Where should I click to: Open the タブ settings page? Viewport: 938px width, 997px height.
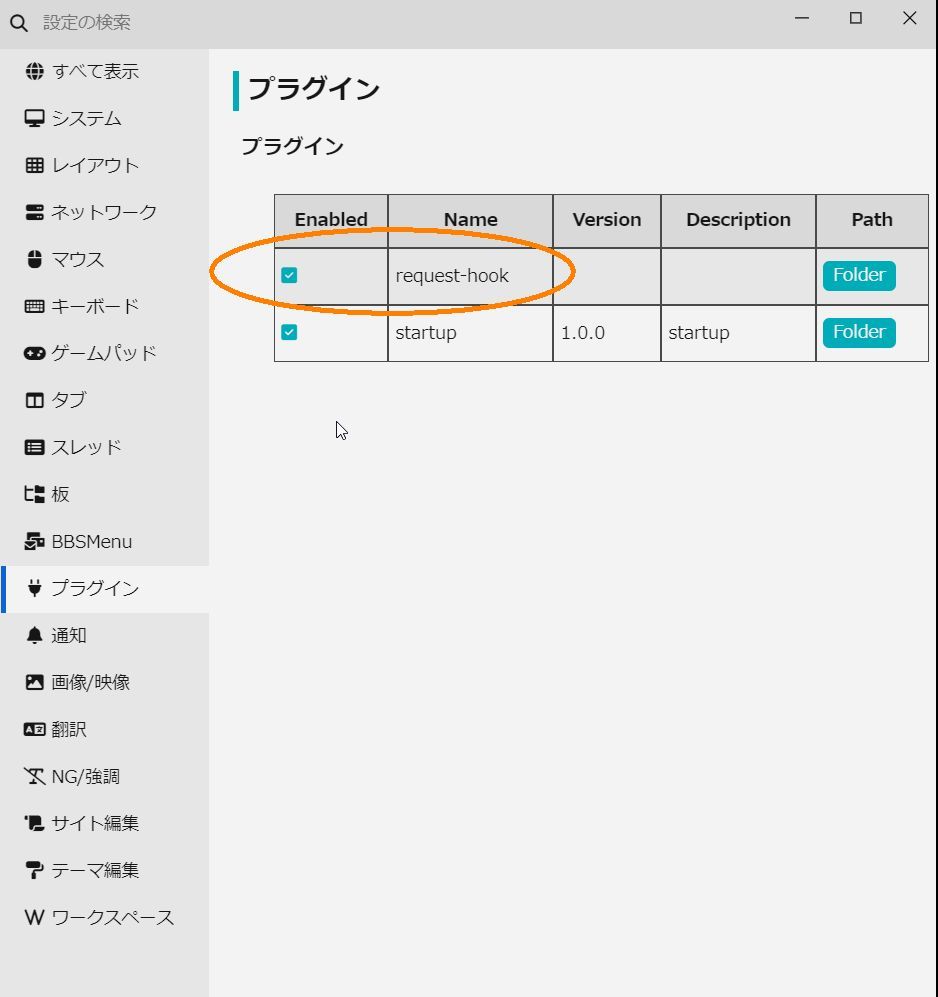click(105, 401)
